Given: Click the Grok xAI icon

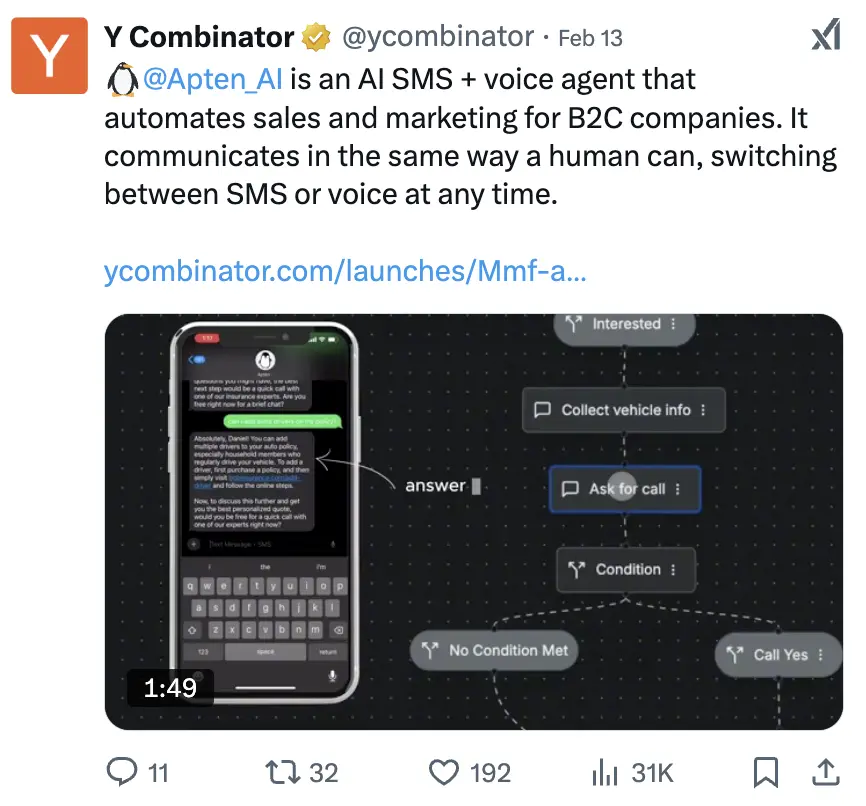Looking at the screenshot, I should click(x=825, y=37).
